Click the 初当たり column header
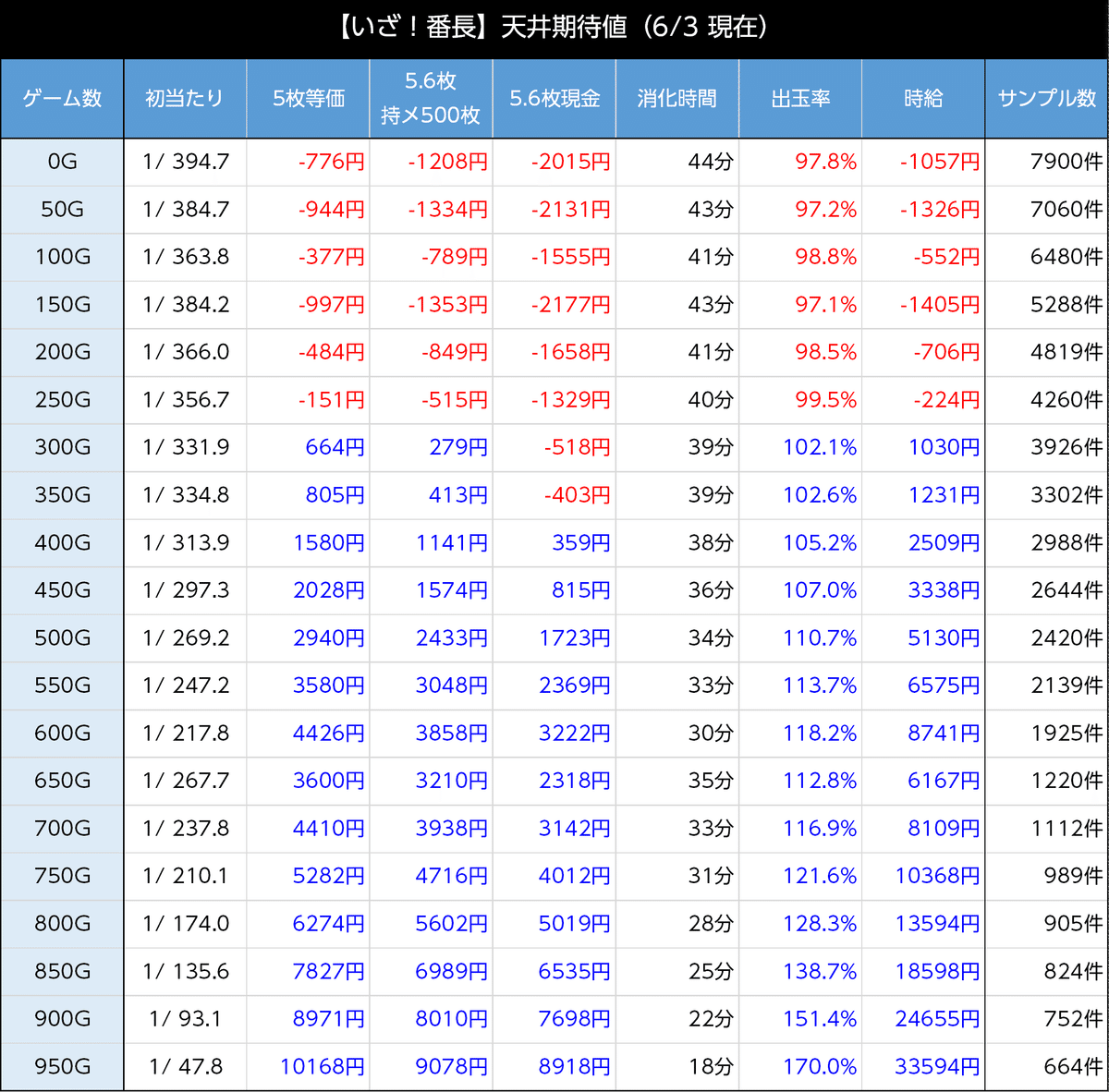 click(x=185, y=99)
